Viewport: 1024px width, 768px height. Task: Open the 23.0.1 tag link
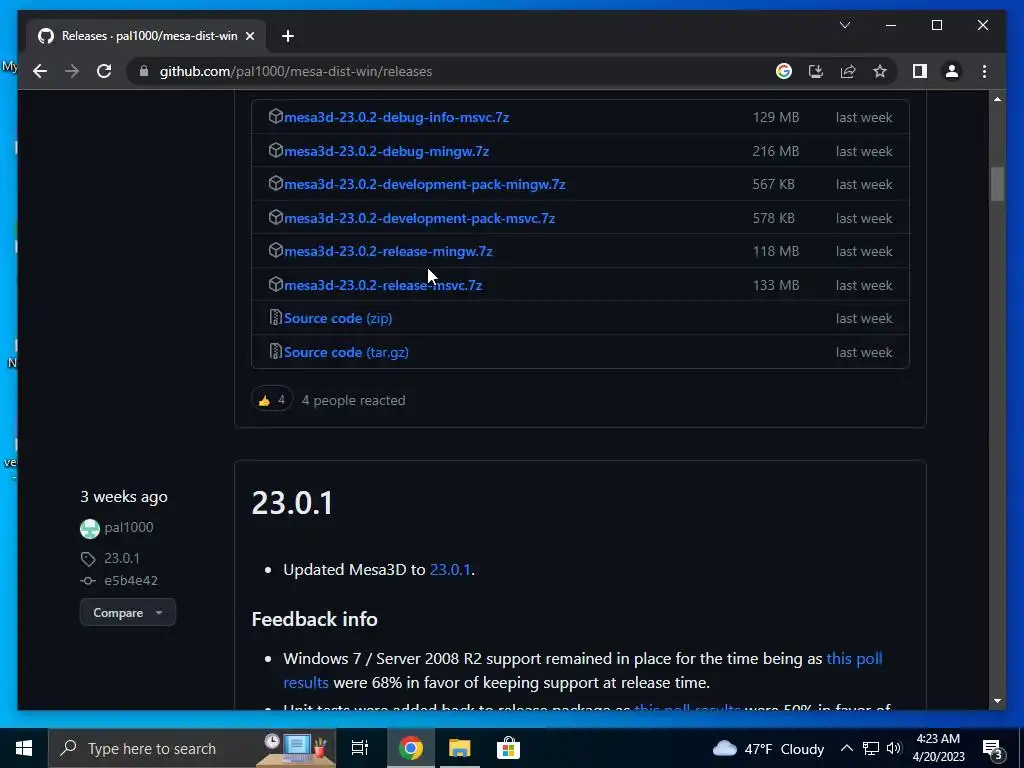(x=121, y=558)
